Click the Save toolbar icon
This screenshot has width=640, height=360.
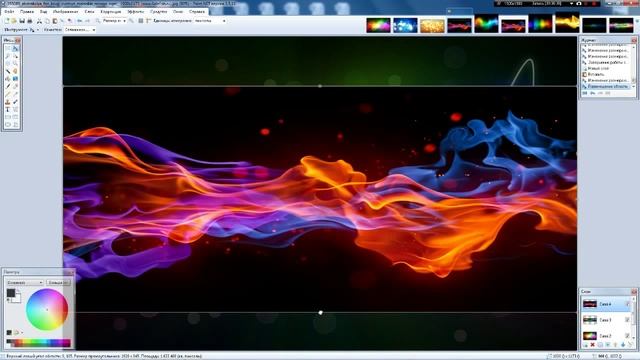(x=22, y=21)
